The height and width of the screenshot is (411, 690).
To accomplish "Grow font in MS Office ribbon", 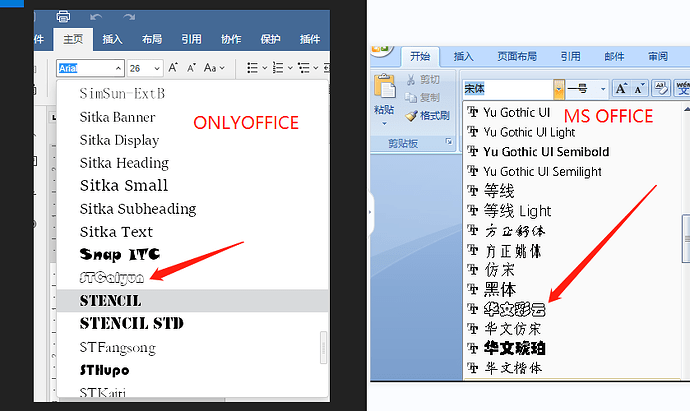I will pyautogui.click(x=621, y=88).
